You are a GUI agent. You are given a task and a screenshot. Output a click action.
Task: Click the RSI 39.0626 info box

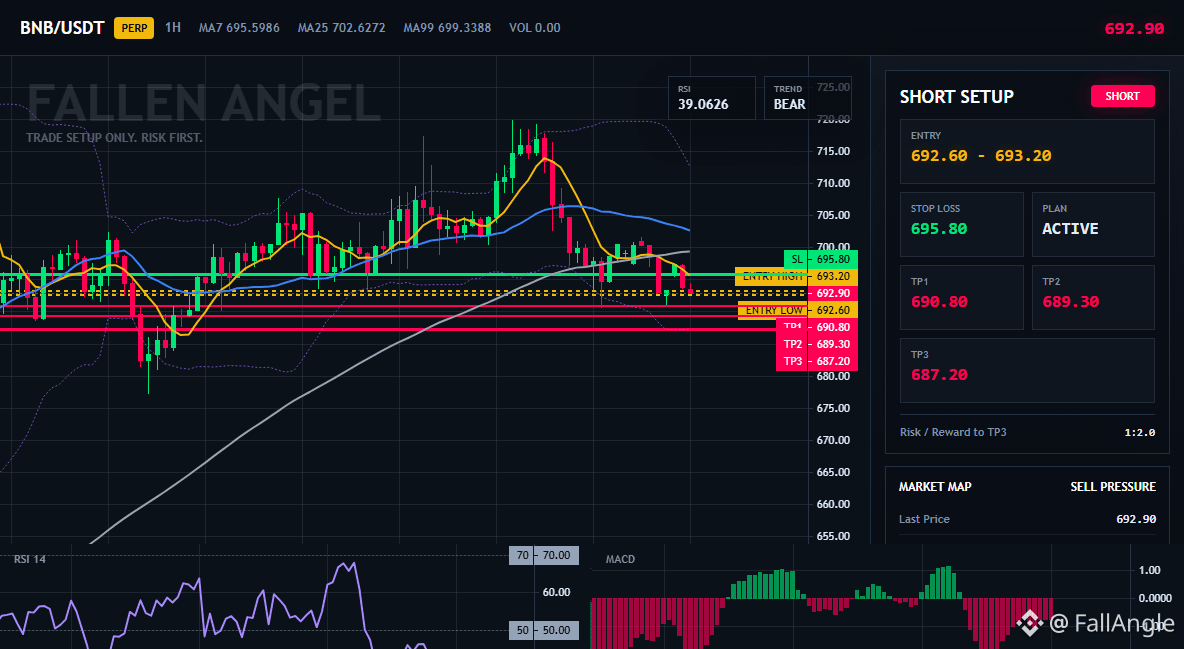coord(711,97)
